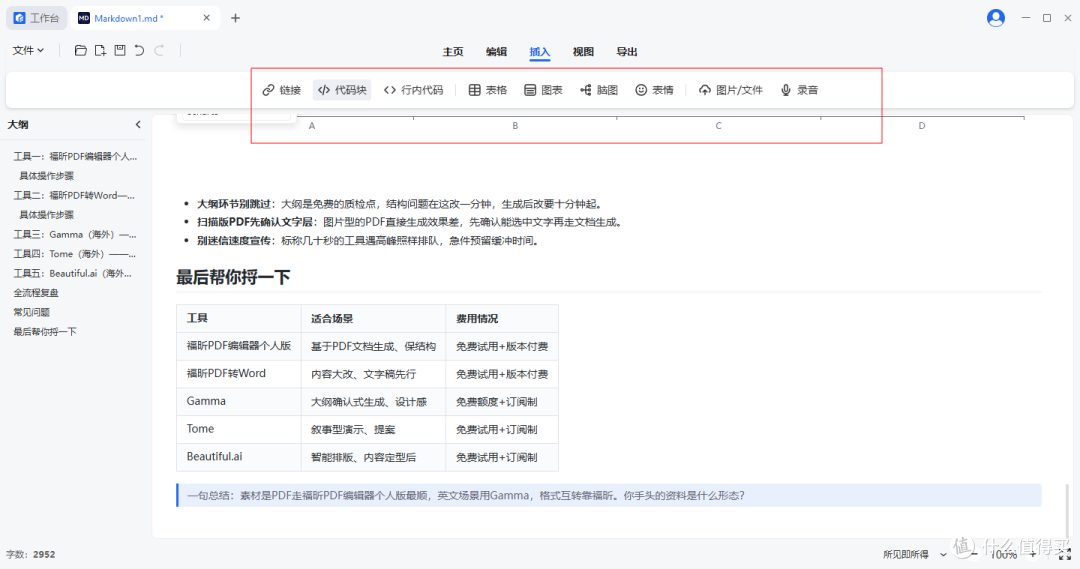Collapse the 大纲 outline panel
The image size is (1080, 569).
138,125
